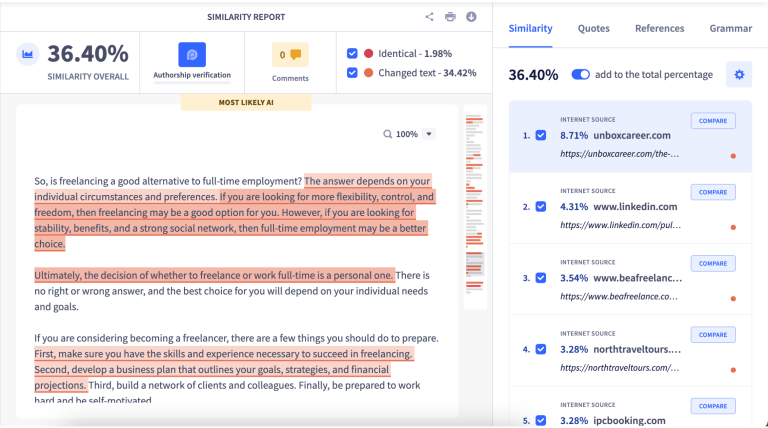Toggle add to the total percentage switch
Viewport: 768px width, 428px height.
(580, 75)
